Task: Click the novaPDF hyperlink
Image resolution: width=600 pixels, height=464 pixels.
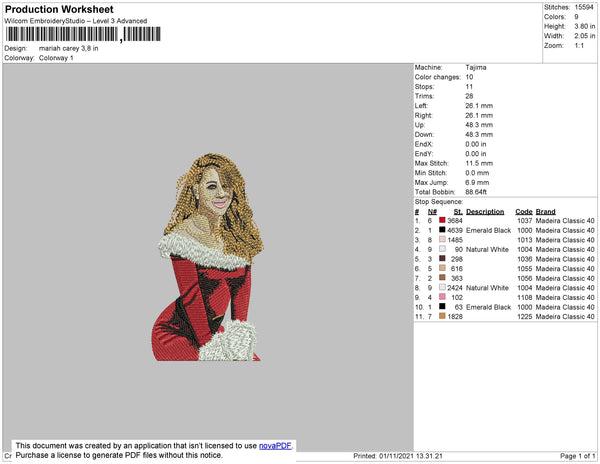Action: tap(275, 446)
